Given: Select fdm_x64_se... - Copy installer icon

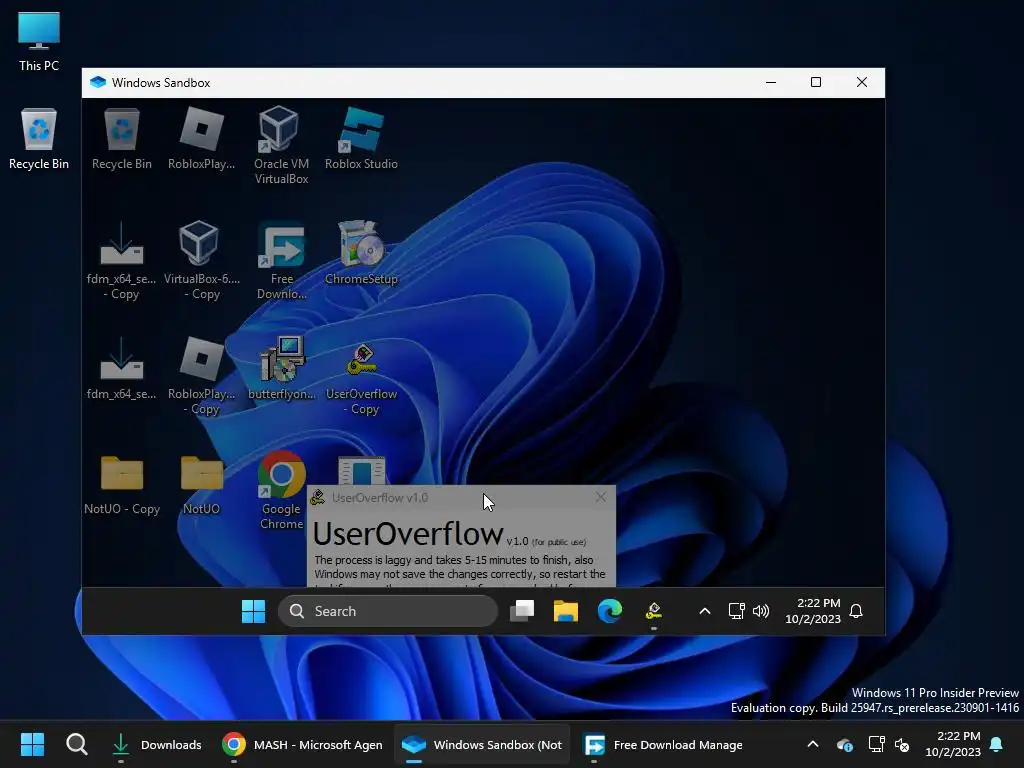Looking at the screenshot, I should click(x=121, y=261).
